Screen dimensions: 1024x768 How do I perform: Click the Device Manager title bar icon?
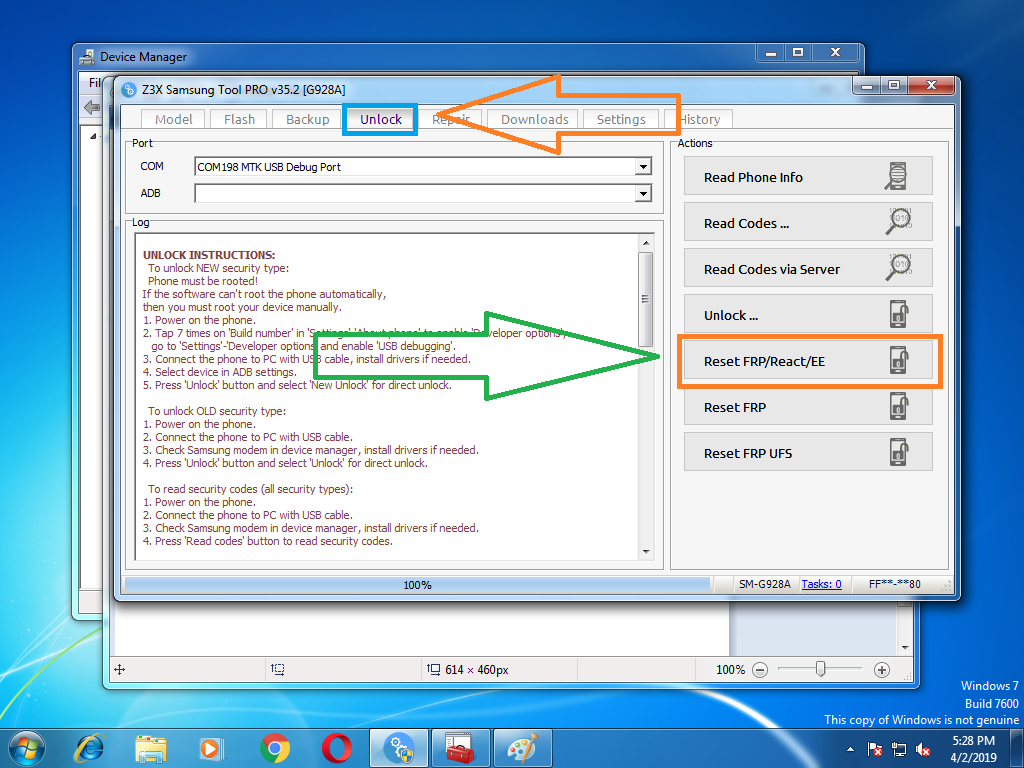tap(87, 57)
